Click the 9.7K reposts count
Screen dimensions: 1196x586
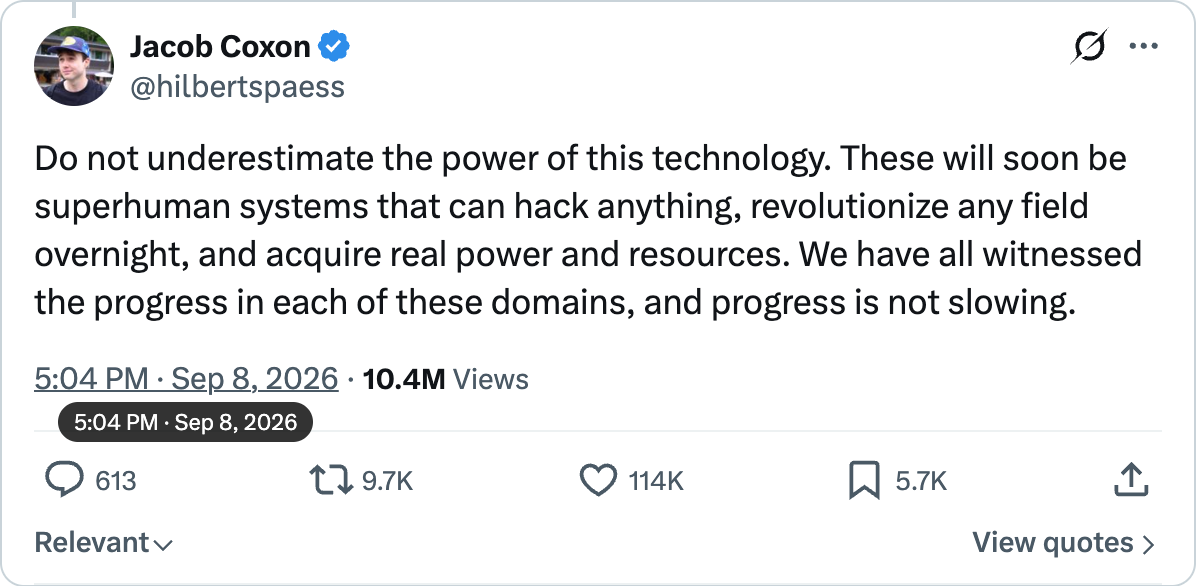pos(387,481)
